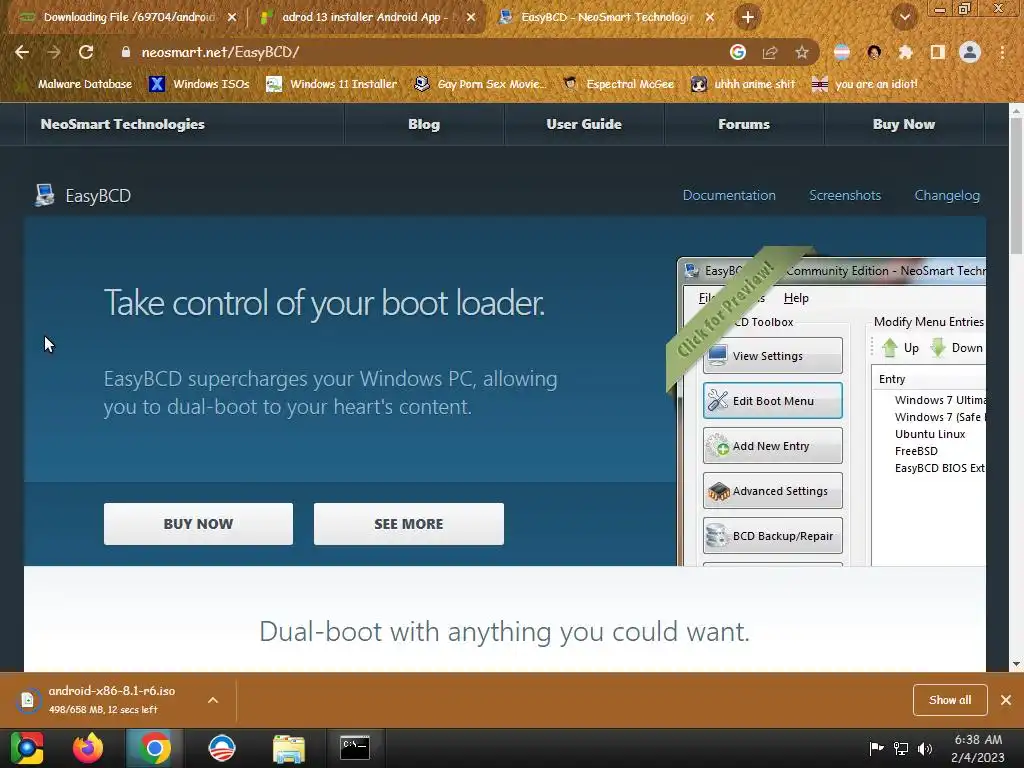Click Buy Now in the top nav

(904, 124)
